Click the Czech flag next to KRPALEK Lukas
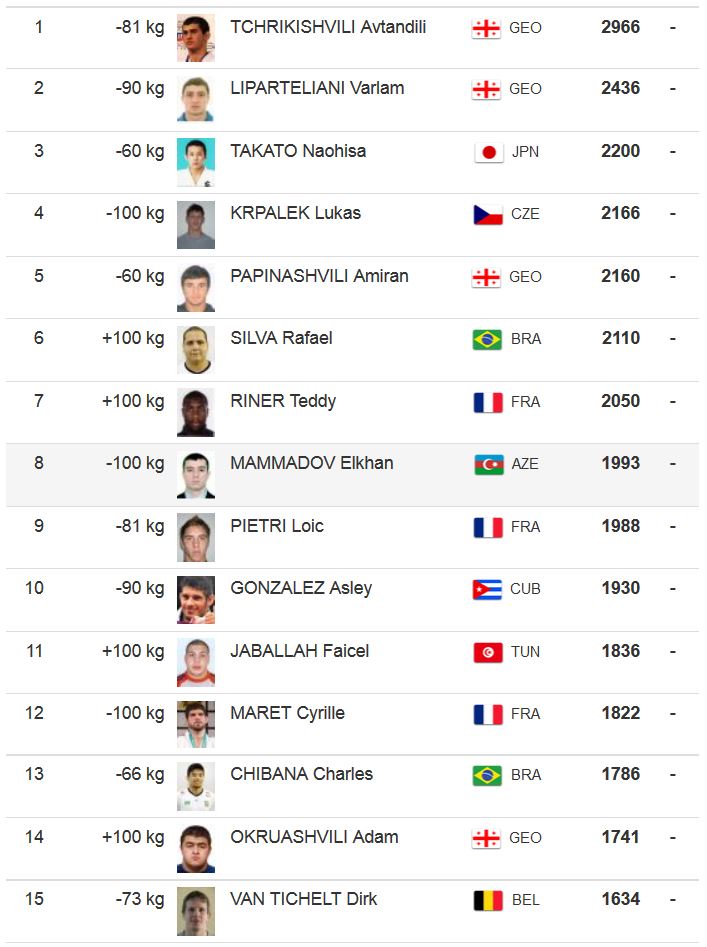The height and width of the screenshot is (947, 707). (488, 215)
